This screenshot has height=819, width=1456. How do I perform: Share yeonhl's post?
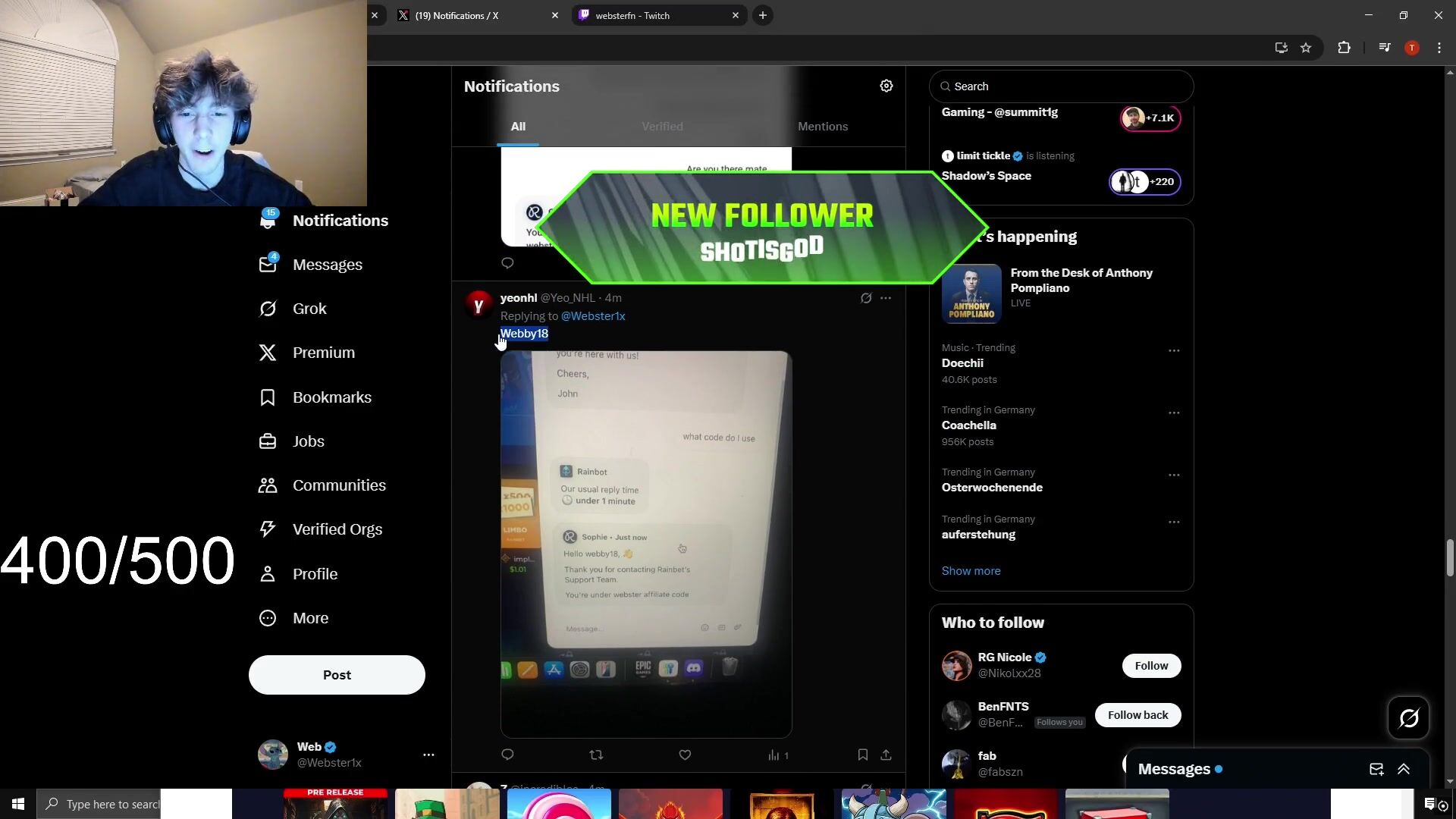(886, 755)
